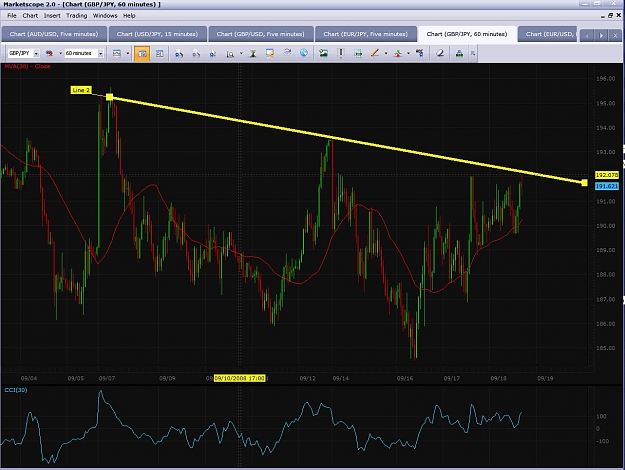625x470 pixels.
Task: Click the trendline's right yellow handle
Action: click(x=584, y=183)
